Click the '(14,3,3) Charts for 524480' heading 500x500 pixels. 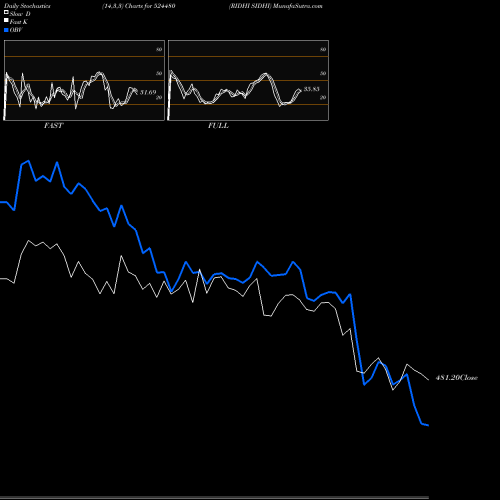pos(139,6)
